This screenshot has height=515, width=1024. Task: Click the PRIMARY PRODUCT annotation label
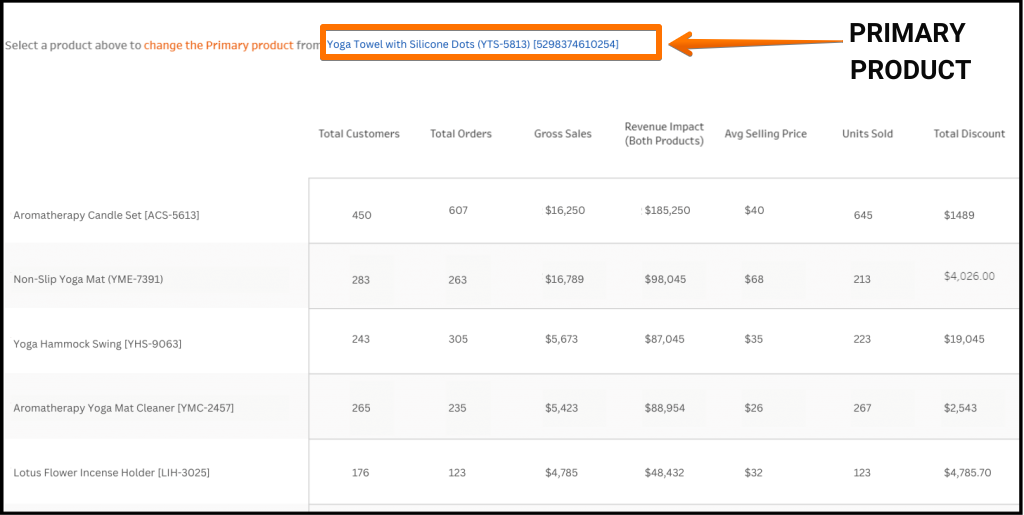(x=910, y=51)
